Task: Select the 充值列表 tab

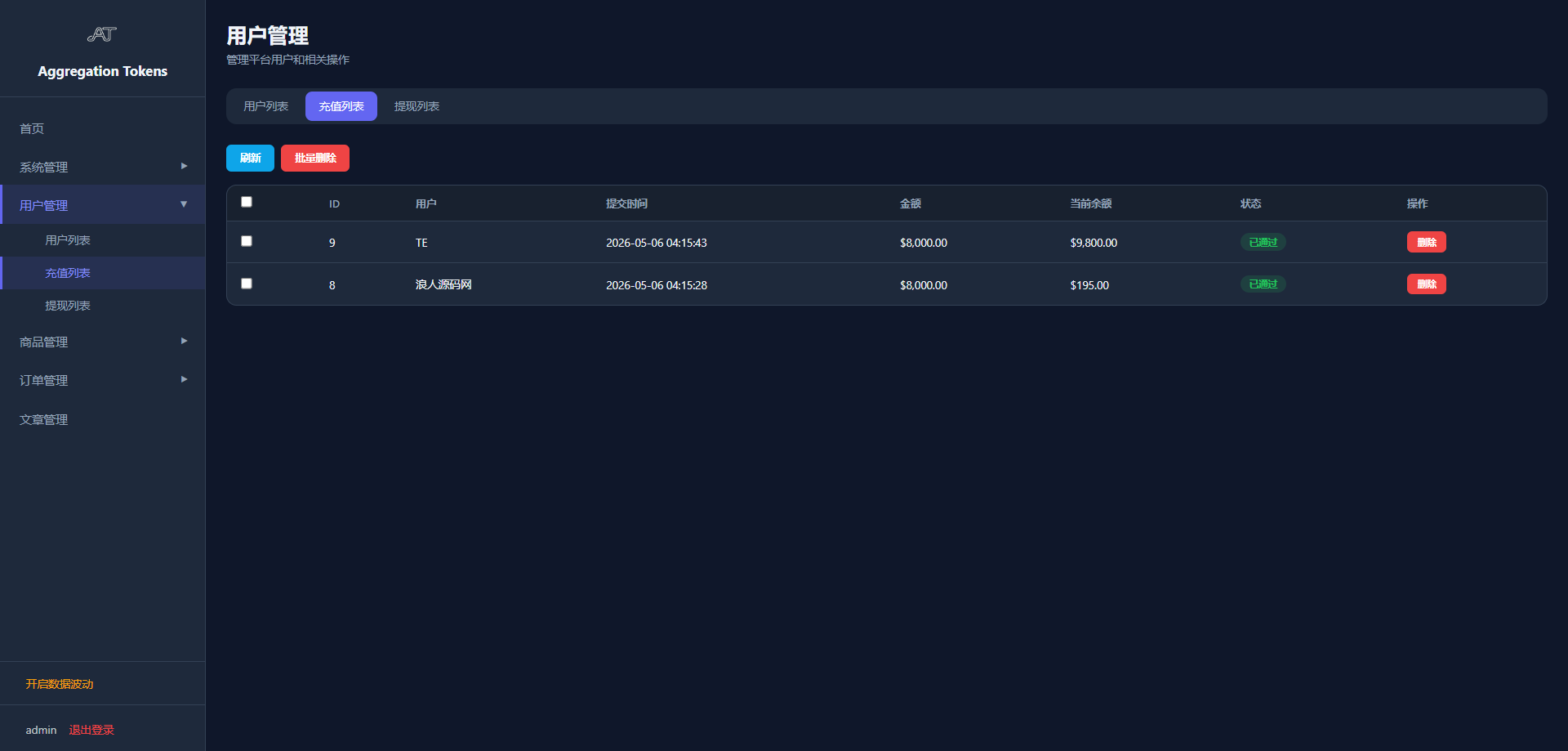Action: click(341, 106)
